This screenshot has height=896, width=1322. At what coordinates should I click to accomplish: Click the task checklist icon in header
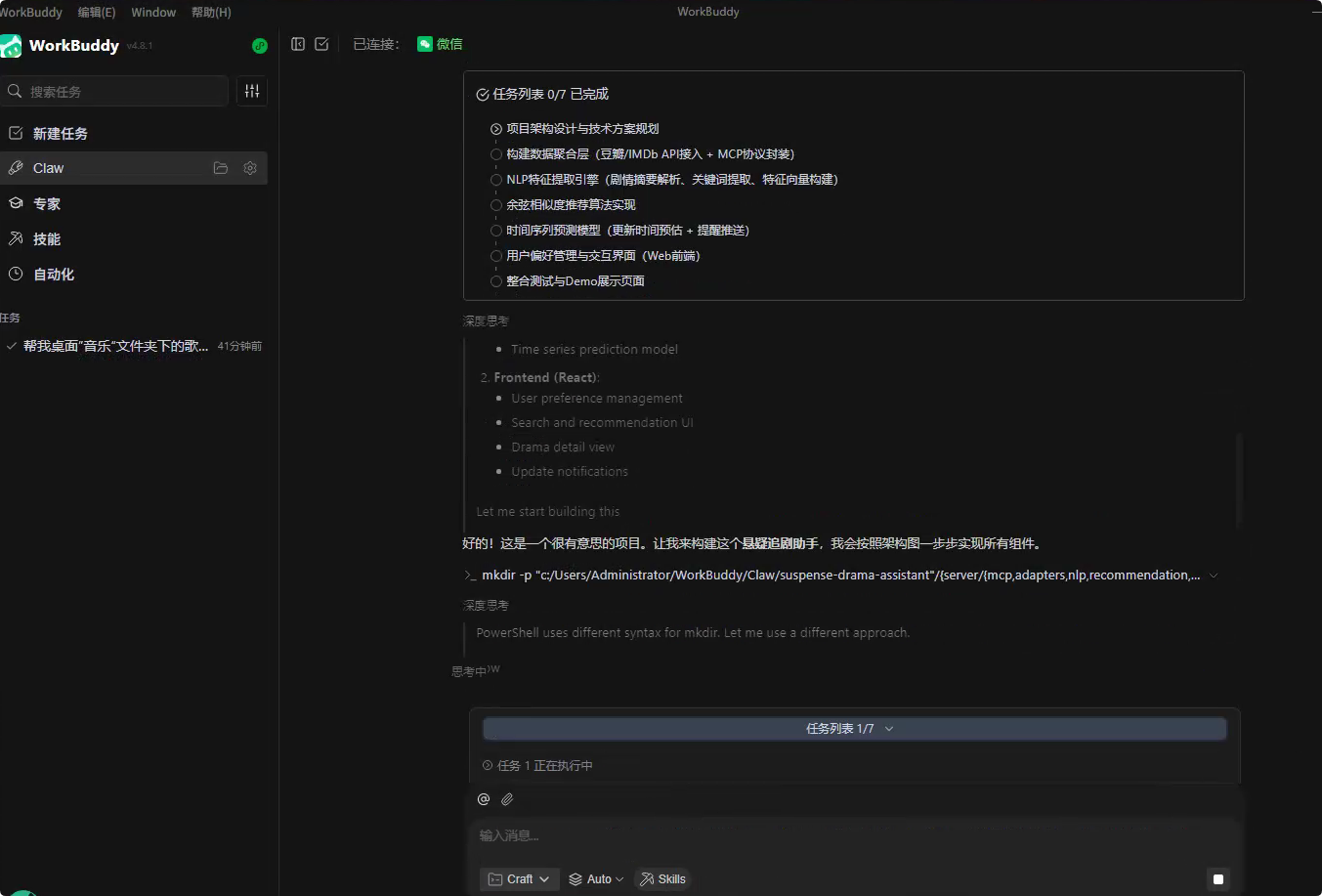pos(321,44)
